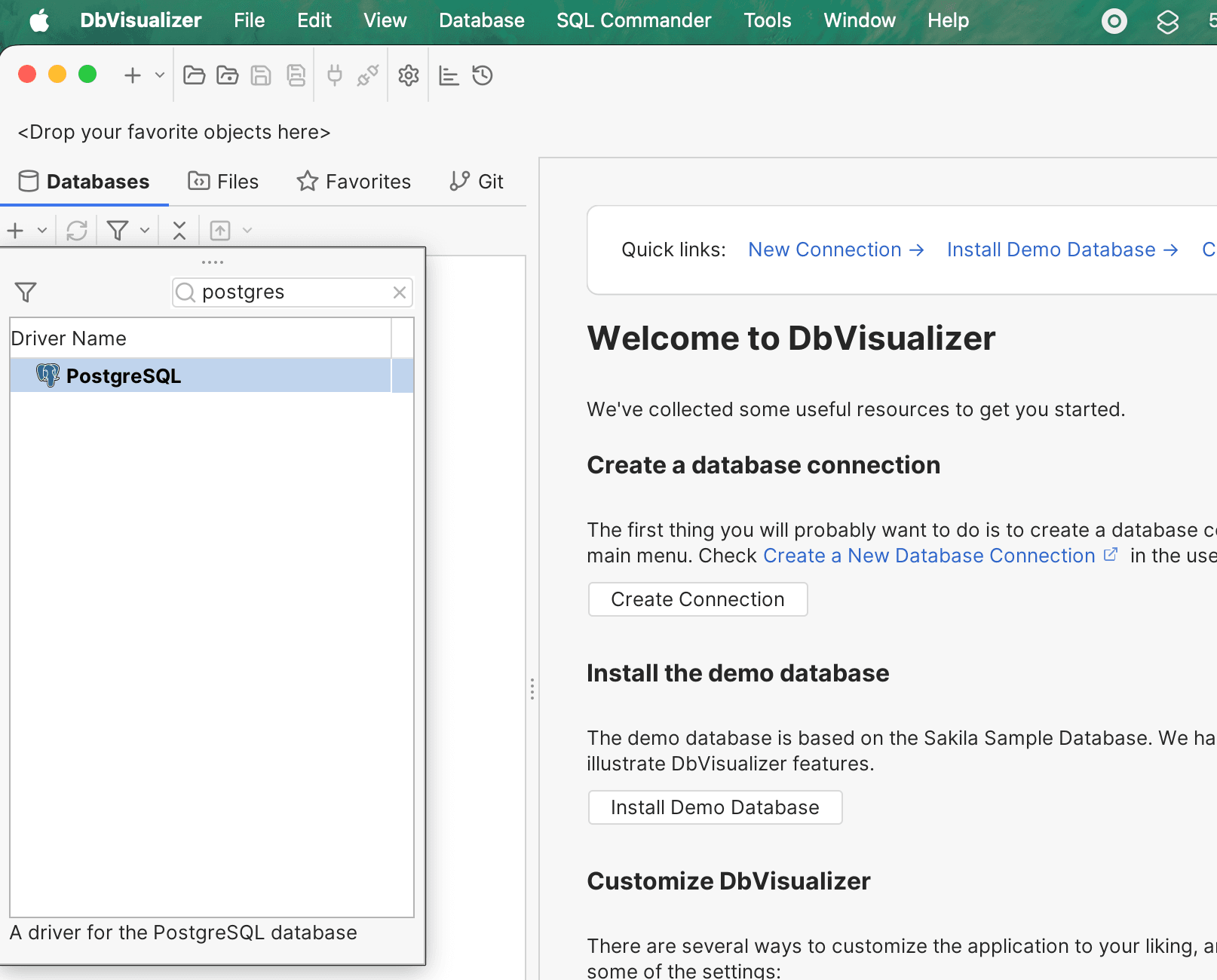Open a file using the folder icon
Image resolution: width=1217 pixels, height=980 pixels.
pos(194,75)
